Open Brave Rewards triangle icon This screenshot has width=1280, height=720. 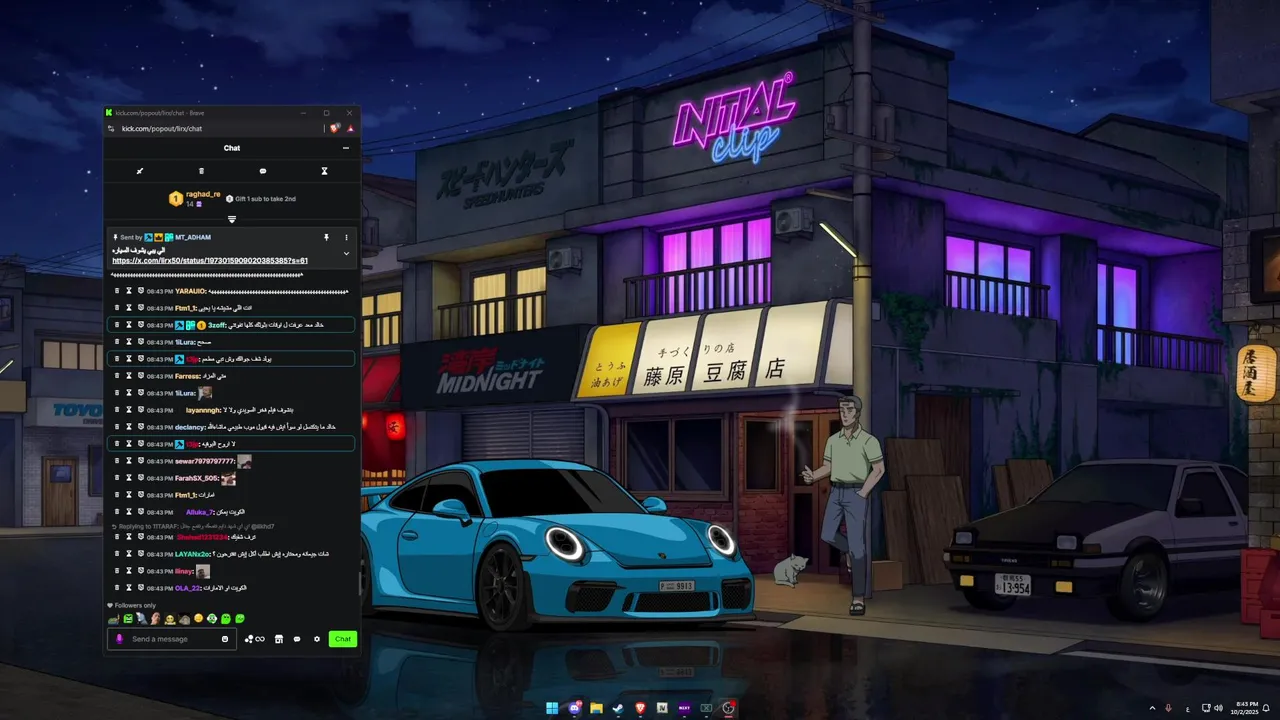pos(350,128)
